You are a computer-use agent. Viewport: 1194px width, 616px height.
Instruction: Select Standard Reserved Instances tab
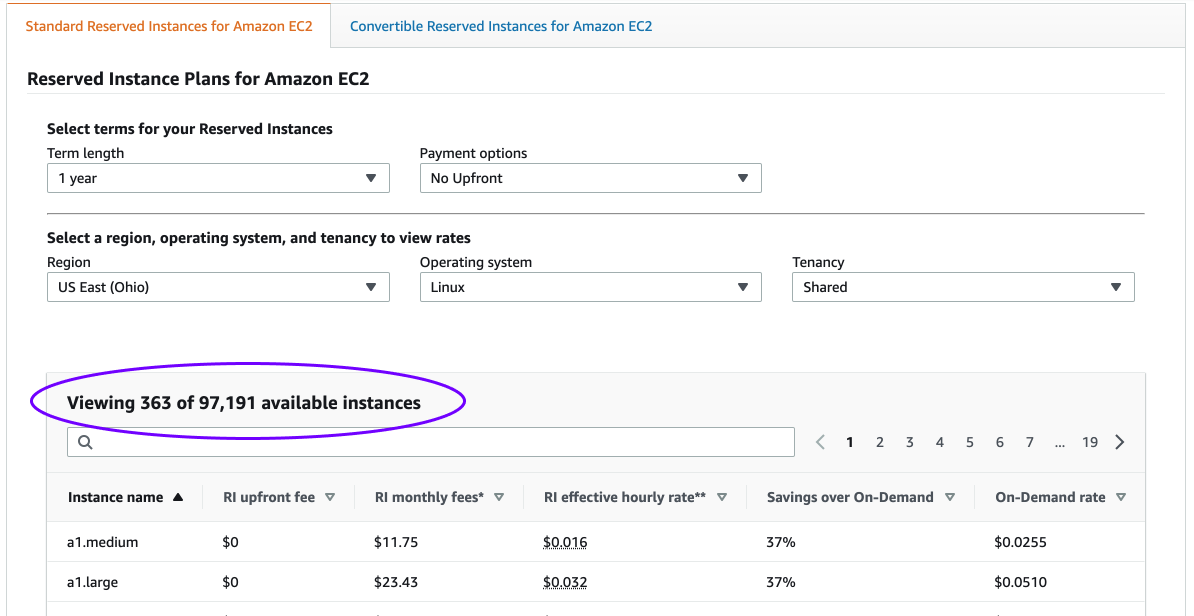point(169,26)
